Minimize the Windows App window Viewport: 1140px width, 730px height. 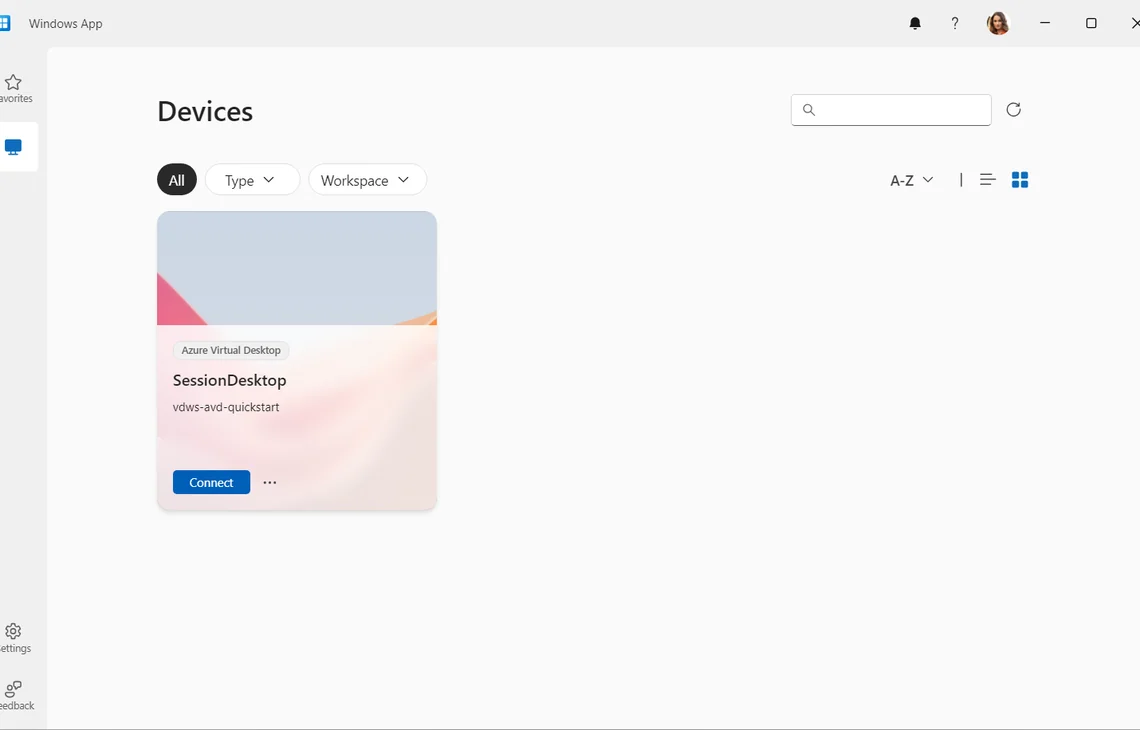[1045, 23]
